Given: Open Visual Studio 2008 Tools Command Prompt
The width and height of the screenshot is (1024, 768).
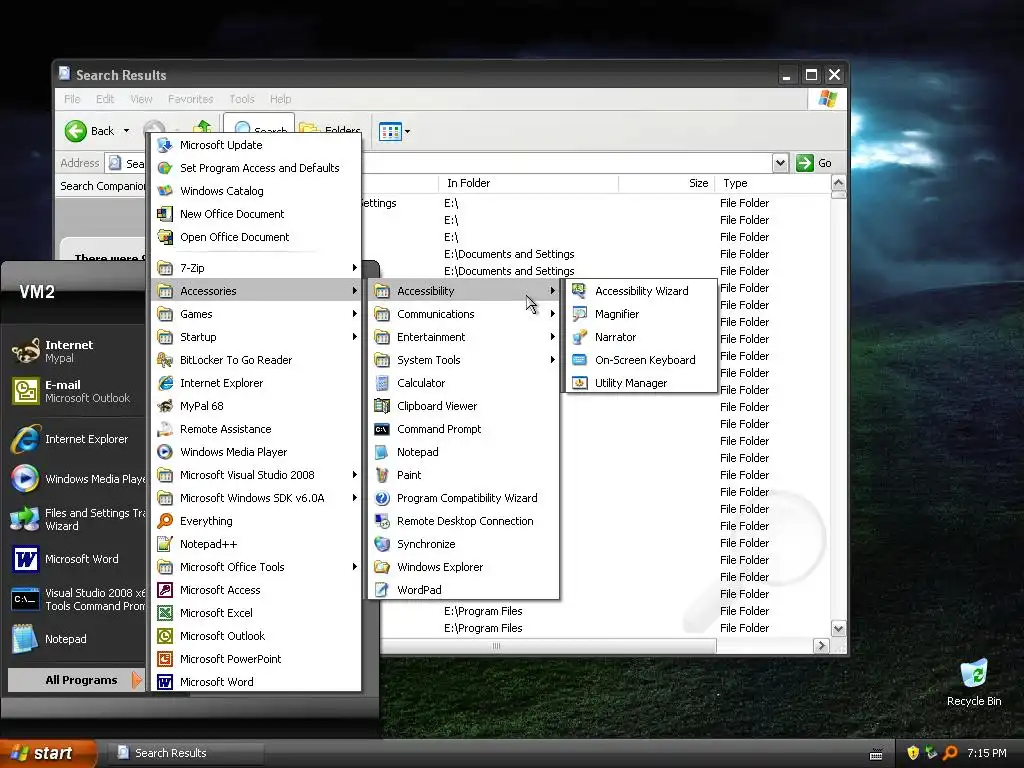Looking at the screenshot, I should pos(75,599).
